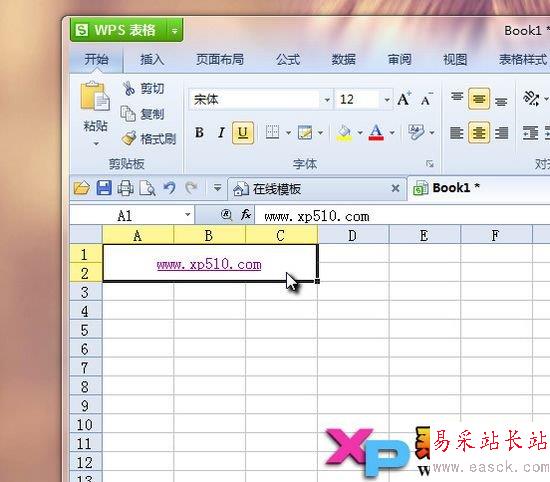Switch to the 插入 ribbon tab

tap(152, 59)
